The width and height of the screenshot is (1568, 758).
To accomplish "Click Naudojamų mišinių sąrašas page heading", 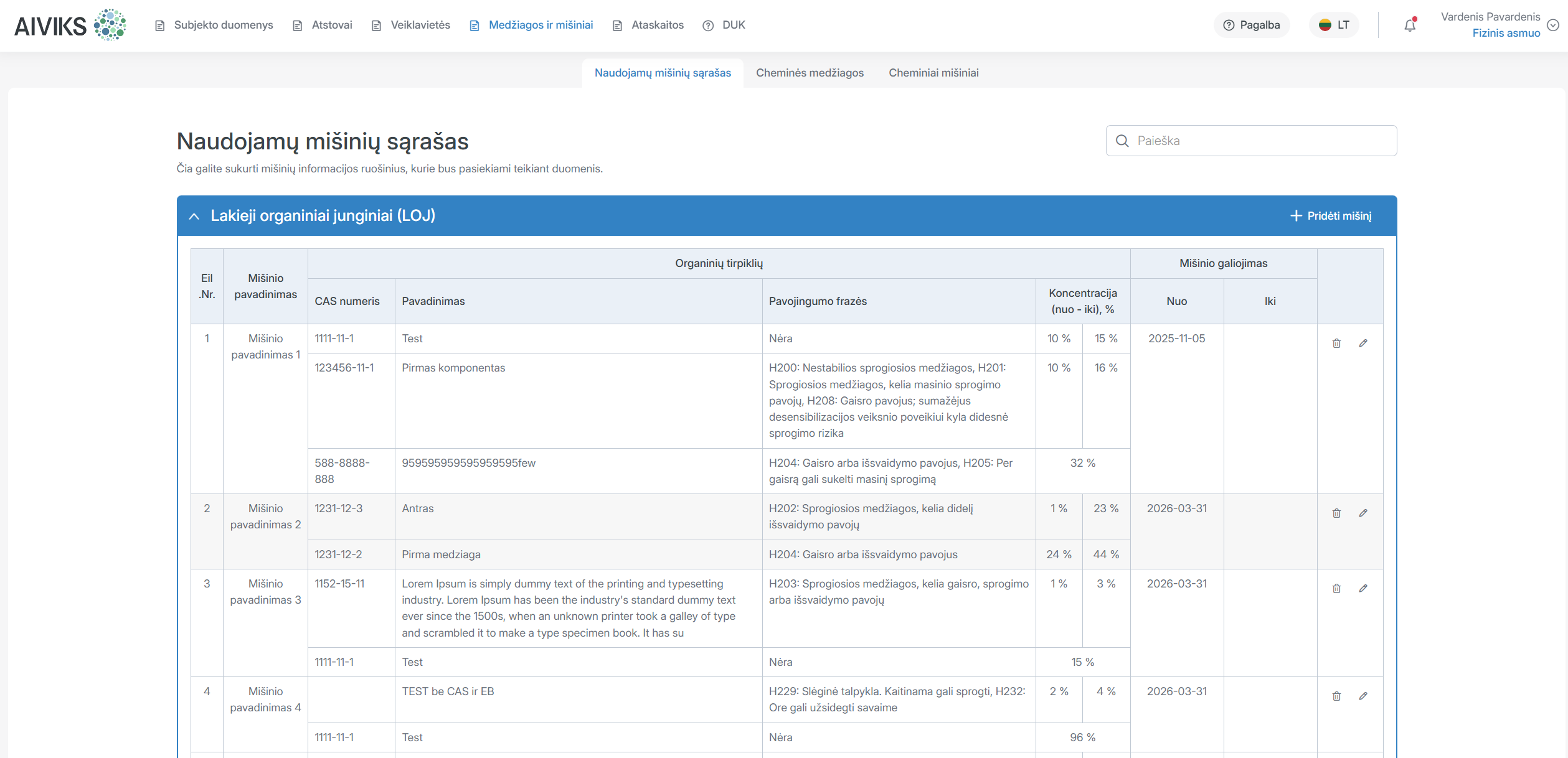I will [323, 141].
